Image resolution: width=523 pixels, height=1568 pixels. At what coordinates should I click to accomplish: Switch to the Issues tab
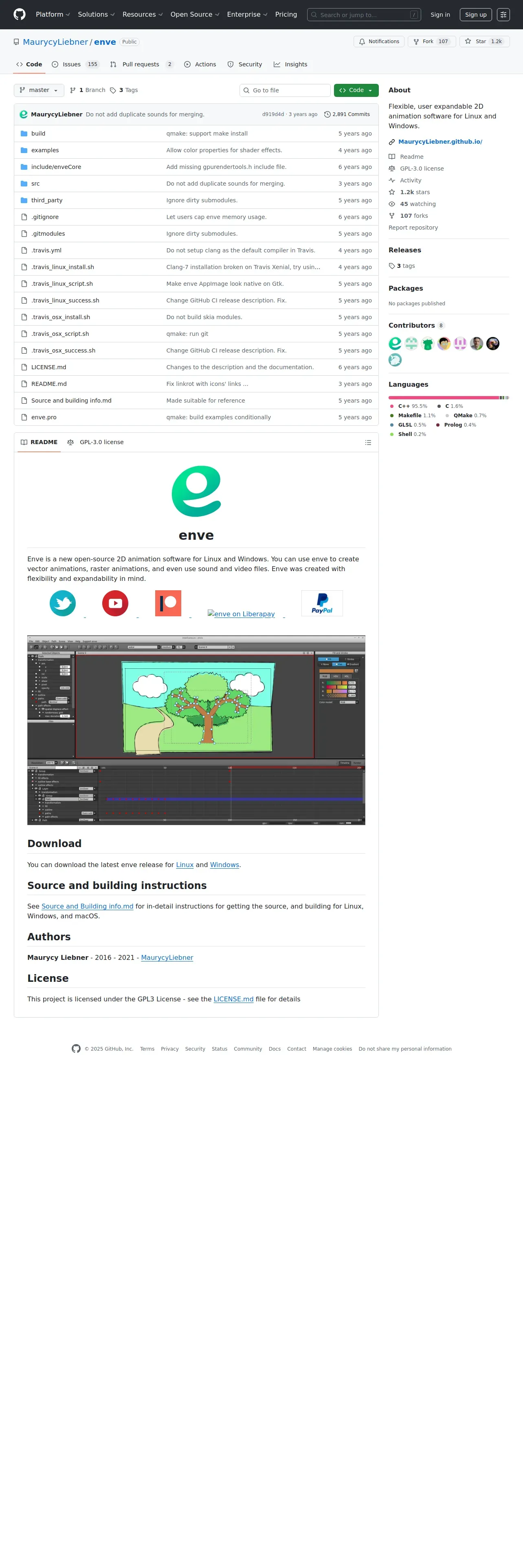75,65
